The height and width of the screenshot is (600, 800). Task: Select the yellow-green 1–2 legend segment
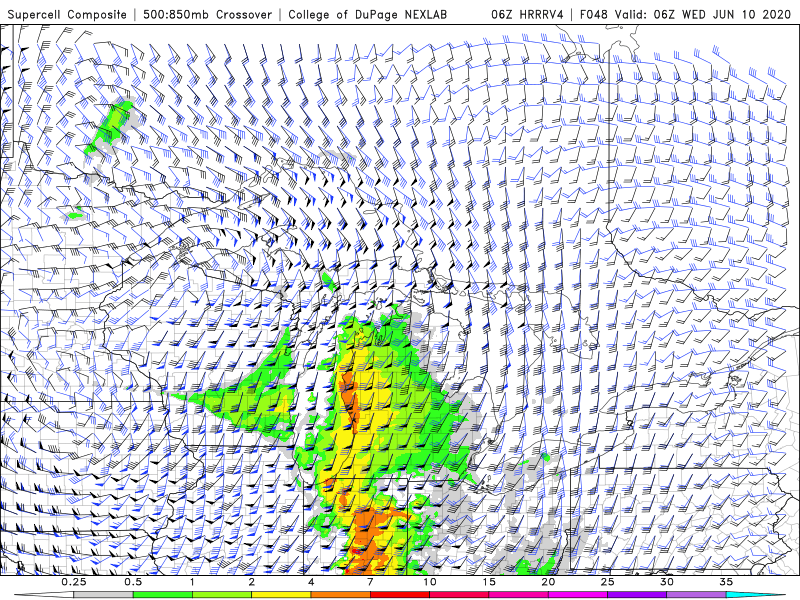(x=222, y=595)
